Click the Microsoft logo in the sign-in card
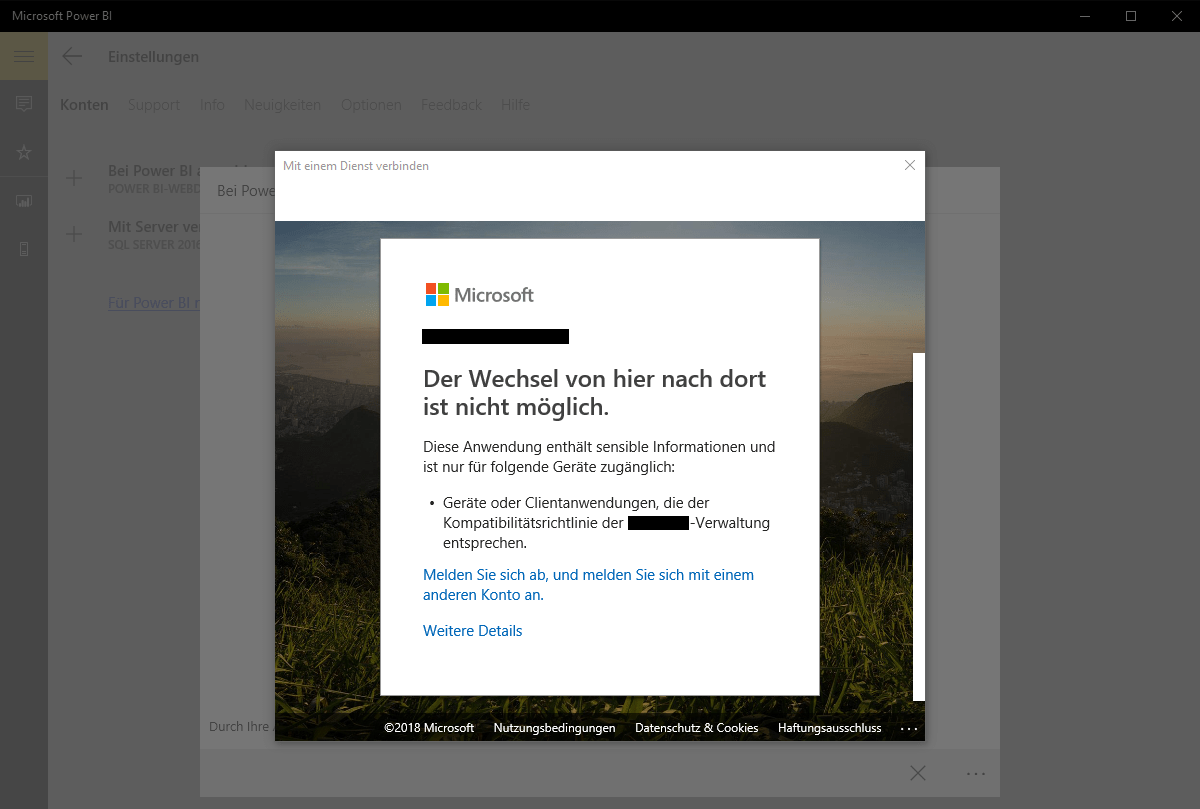The width and height of the screenshot is (1200, 809). [x=479, y=295]
